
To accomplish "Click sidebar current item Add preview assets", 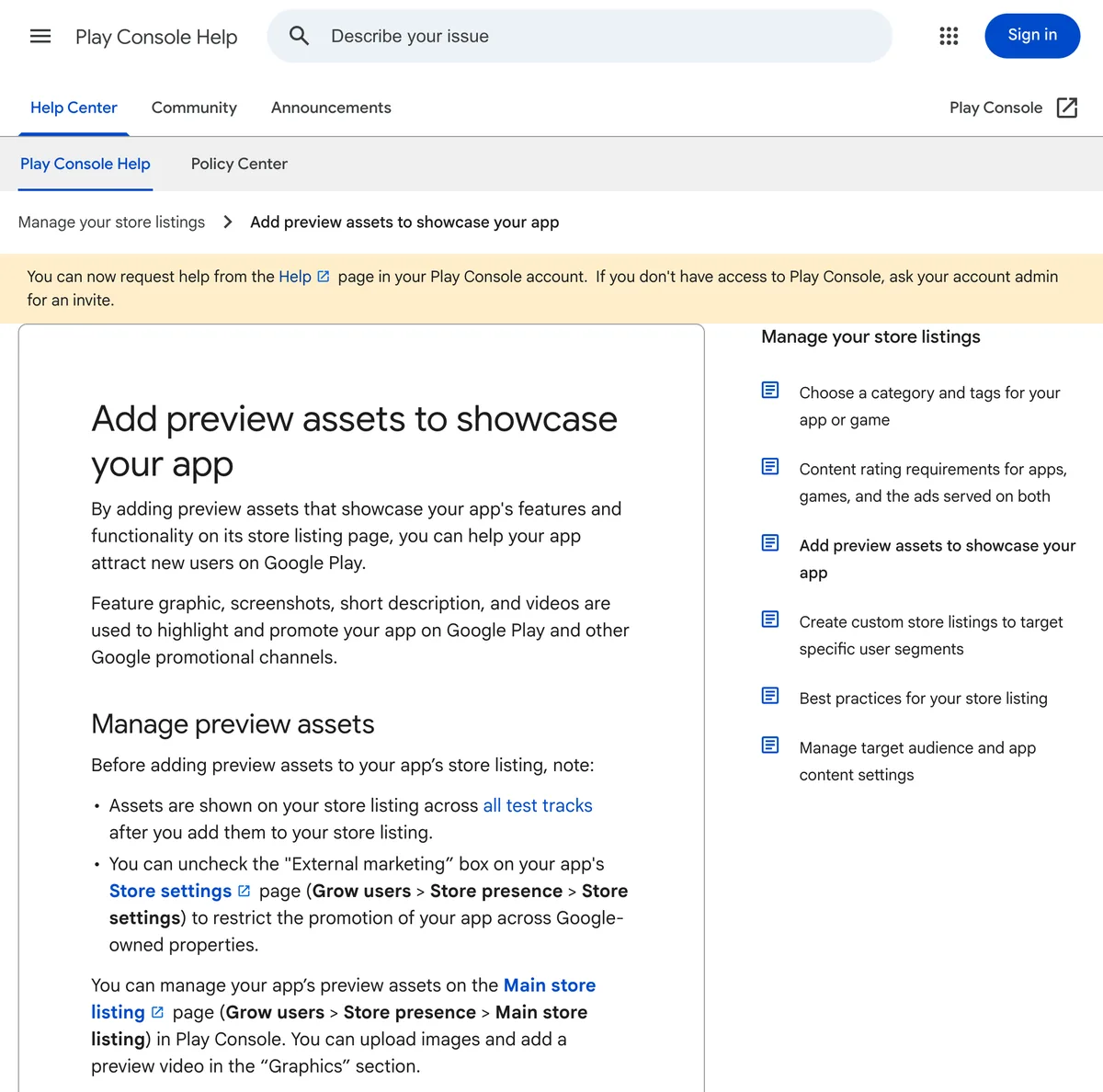I will 937,559.
